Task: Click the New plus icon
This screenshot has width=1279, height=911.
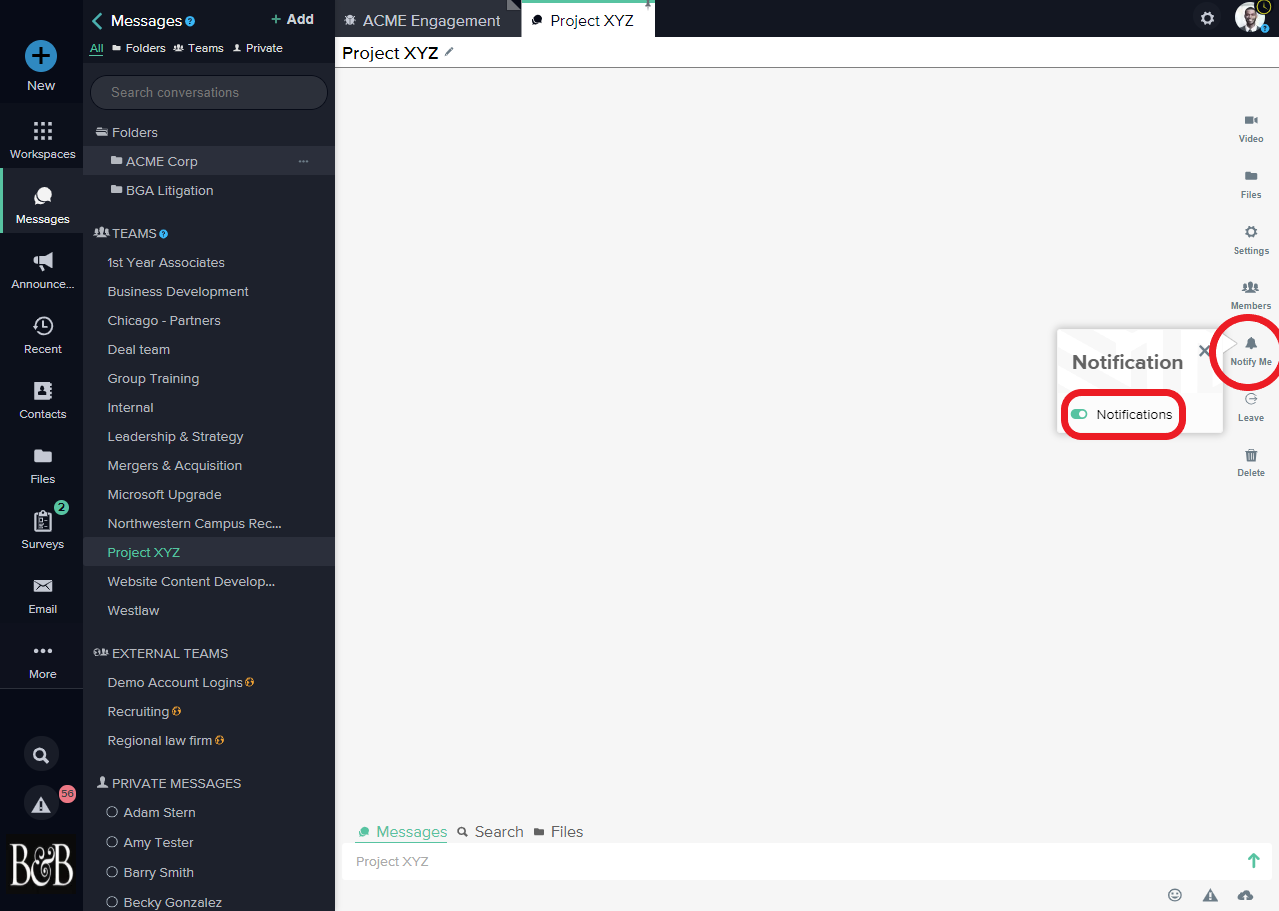Action: tap(41, 57)
